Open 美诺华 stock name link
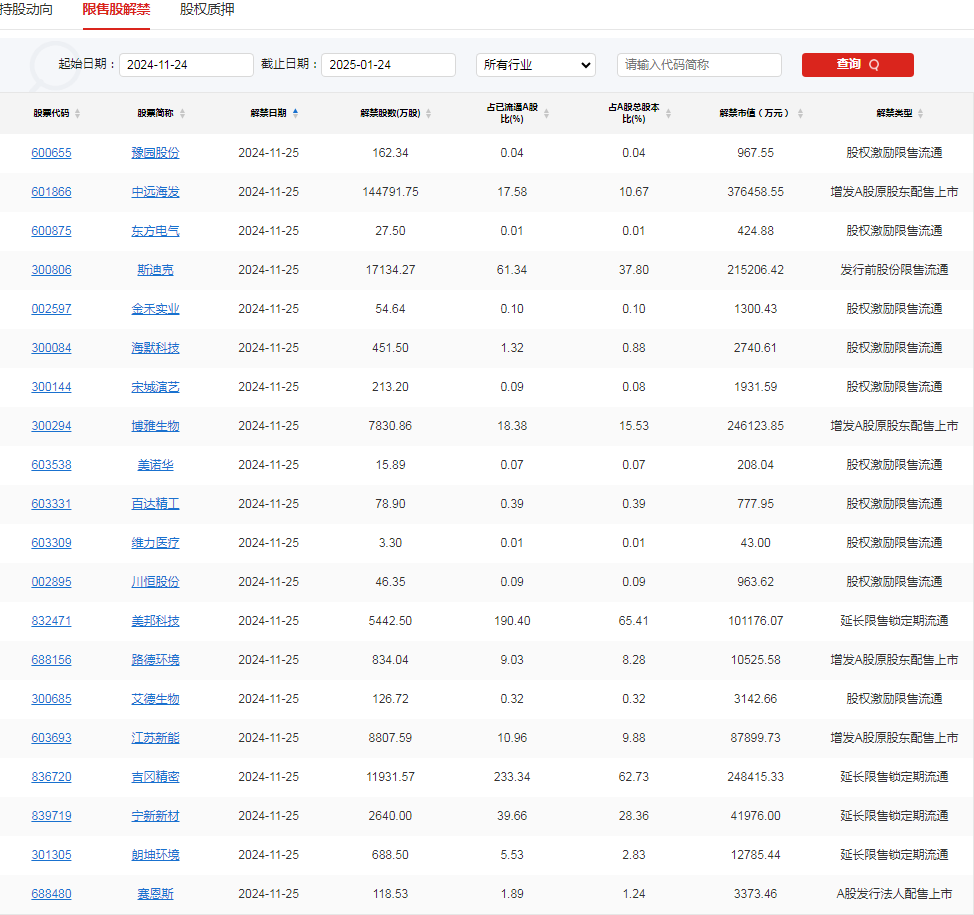The image size is (974, 915). pyautogui.click(x=155, y=465)
